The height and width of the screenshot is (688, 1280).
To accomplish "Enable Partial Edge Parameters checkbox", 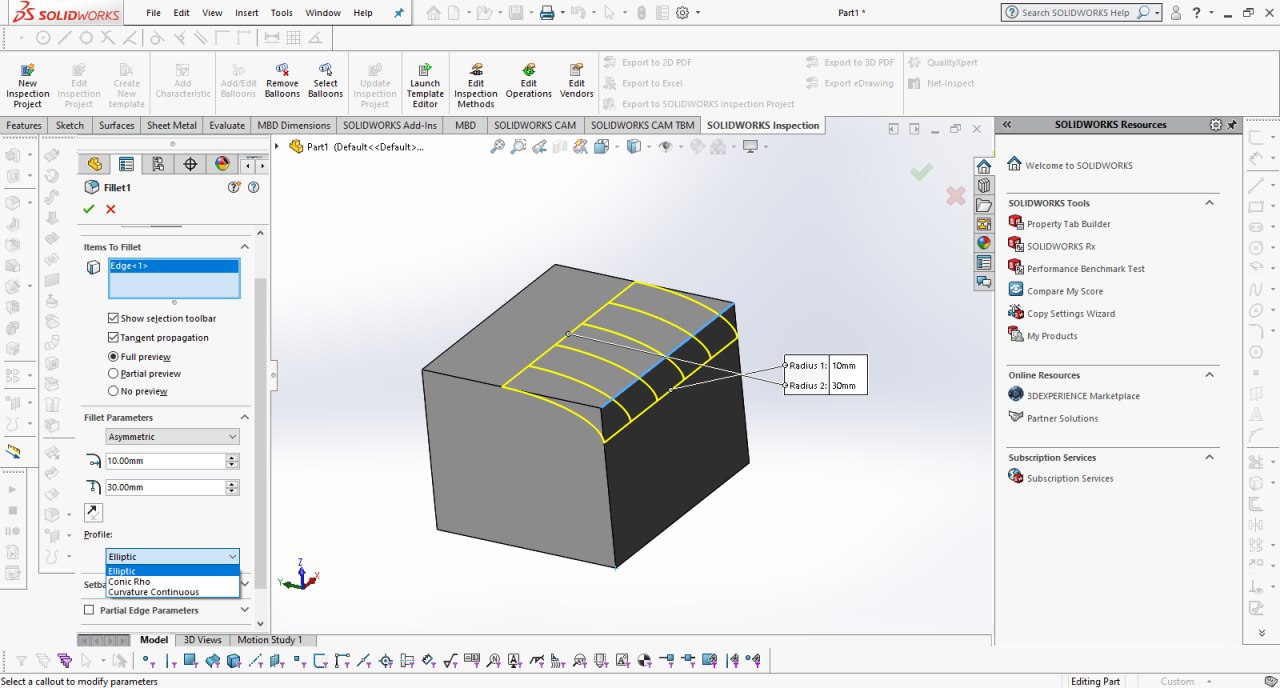I will (89, 610).
